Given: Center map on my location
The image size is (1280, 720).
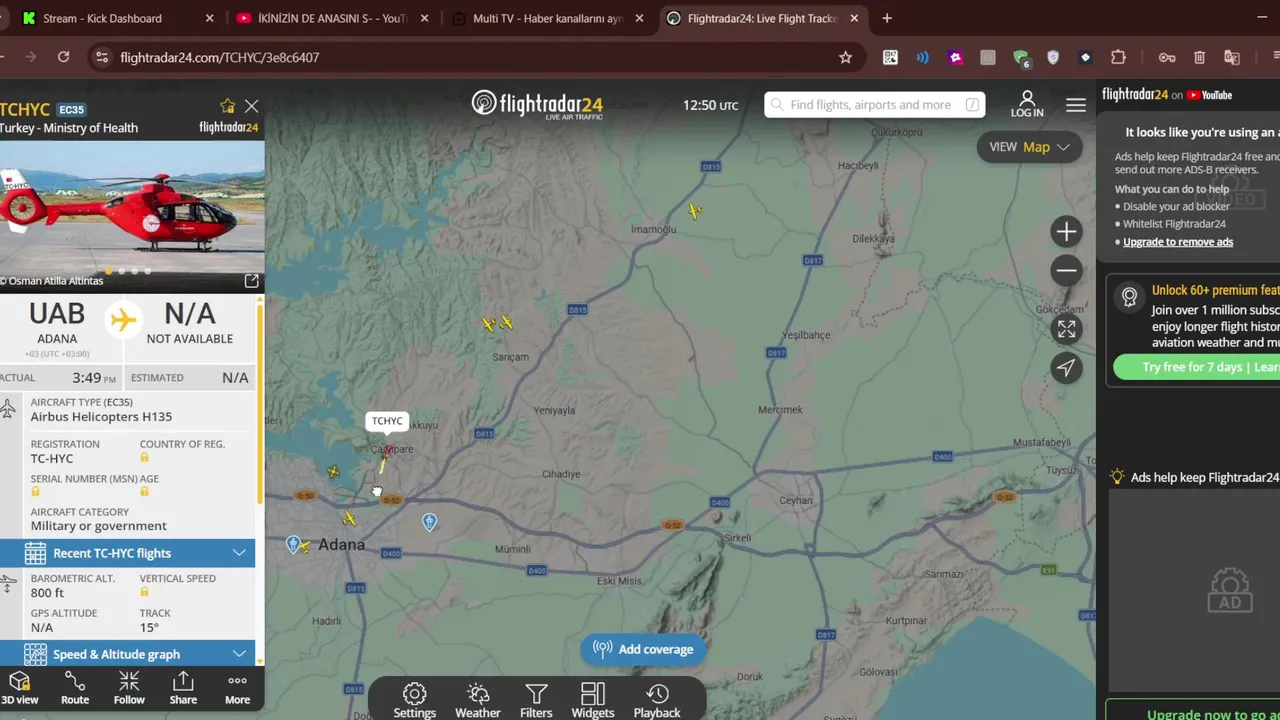Looking at the screenshot, I should (x=1066, y=367).
